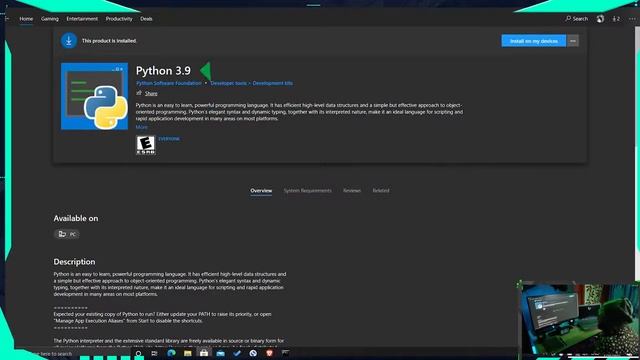Show downloads and updates queue
The height and width of the screenshot is (360, 640).
coord(616,19)
